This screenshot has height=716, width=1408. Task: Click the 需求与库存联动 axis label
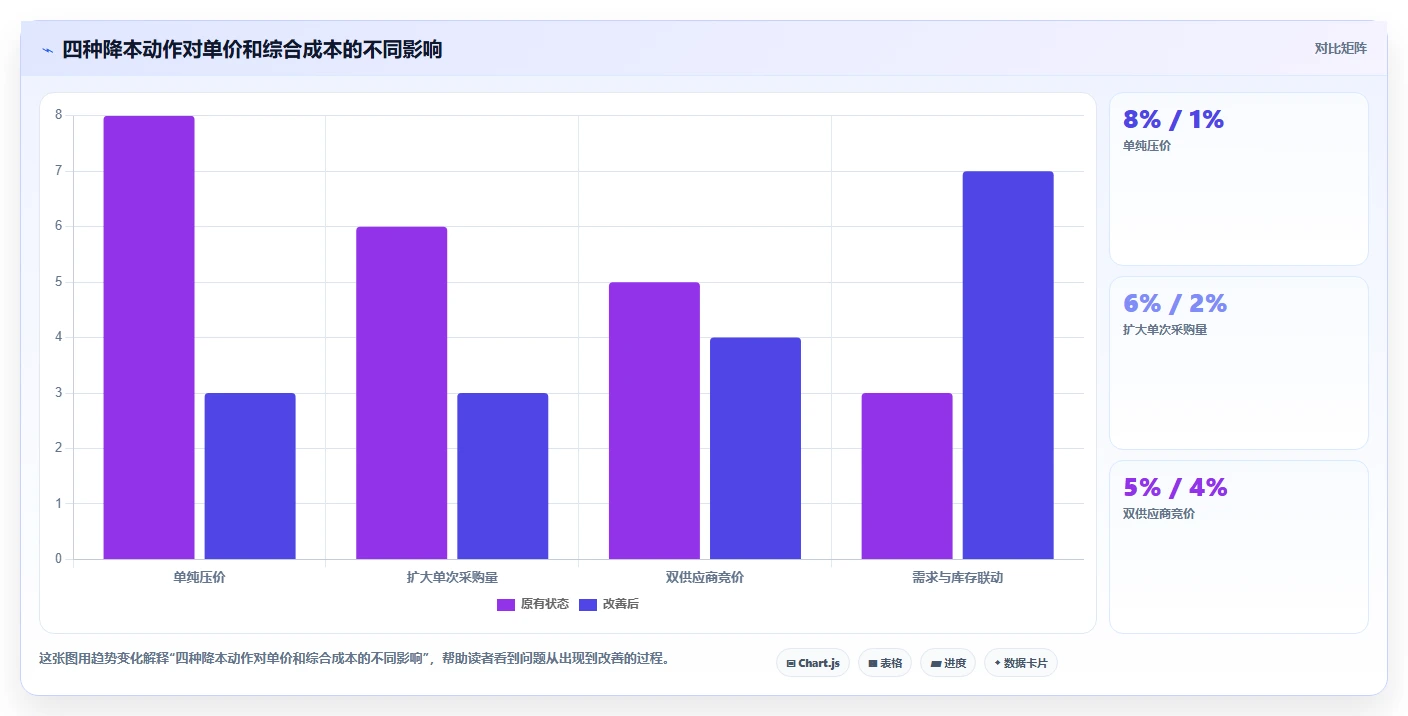[x=957, y=577]
